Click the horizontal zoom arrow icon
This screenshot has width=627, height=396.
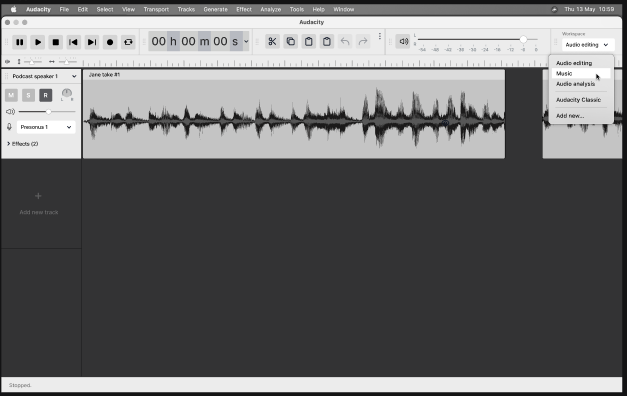coord(52,62)
